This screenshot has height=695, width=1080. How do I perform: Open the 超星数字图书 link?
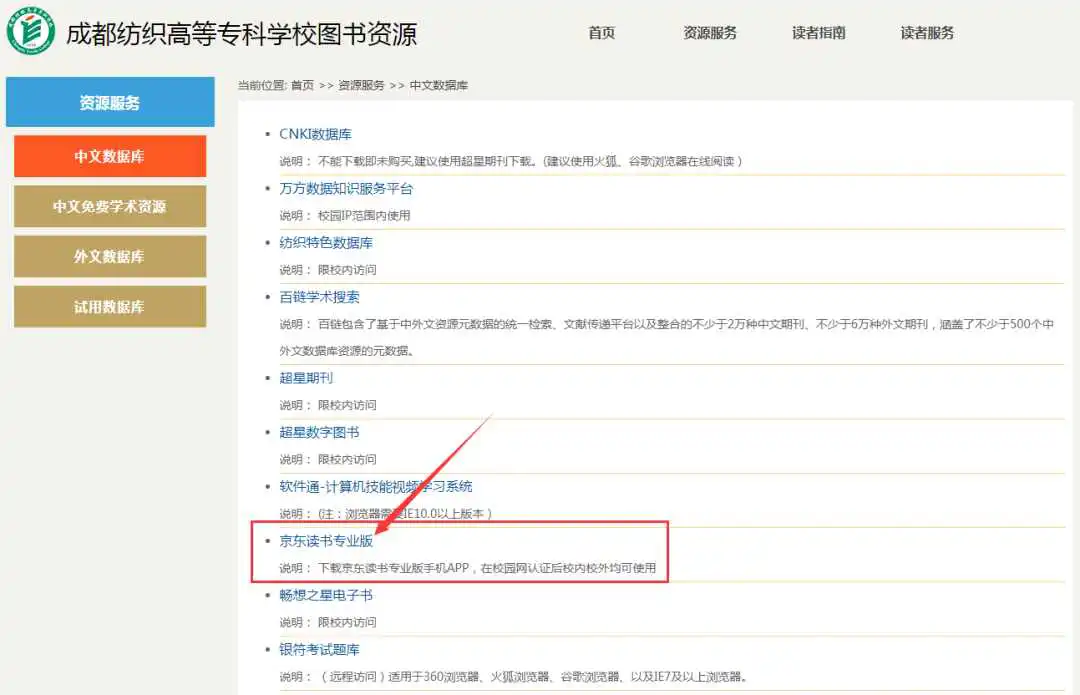coord(319,432)
